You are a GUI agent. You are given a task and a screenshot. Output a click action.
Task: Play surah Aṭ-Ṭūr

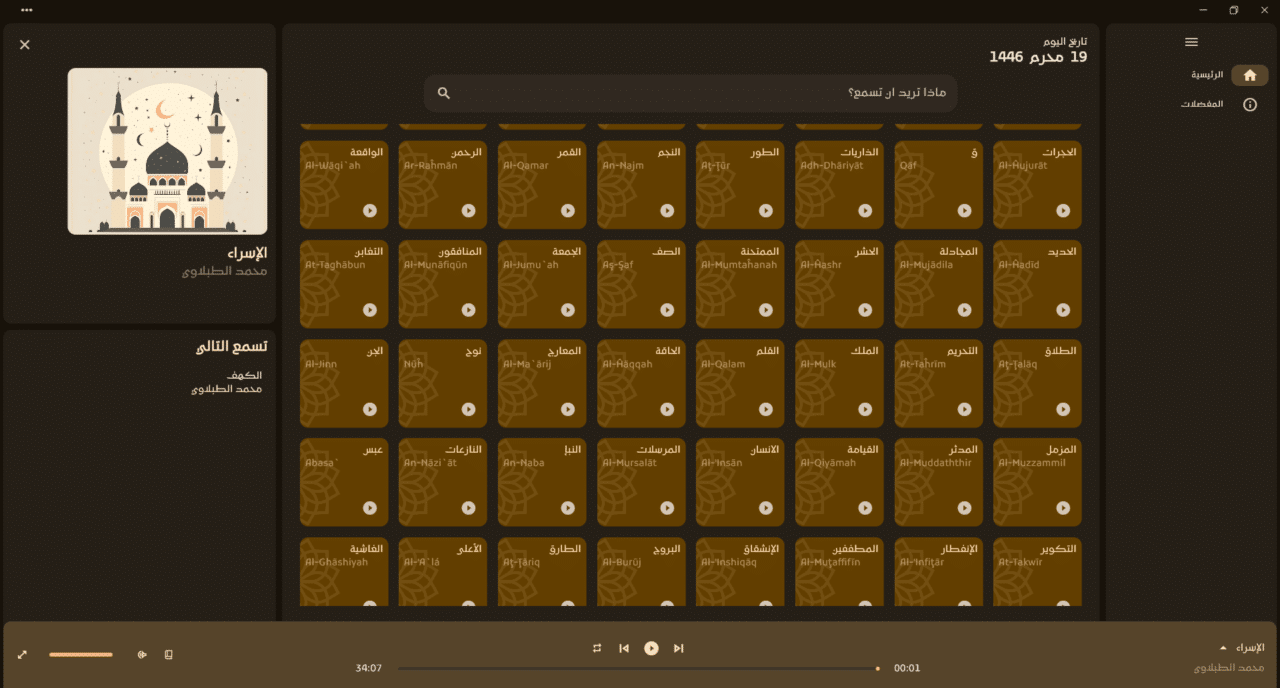766,211
